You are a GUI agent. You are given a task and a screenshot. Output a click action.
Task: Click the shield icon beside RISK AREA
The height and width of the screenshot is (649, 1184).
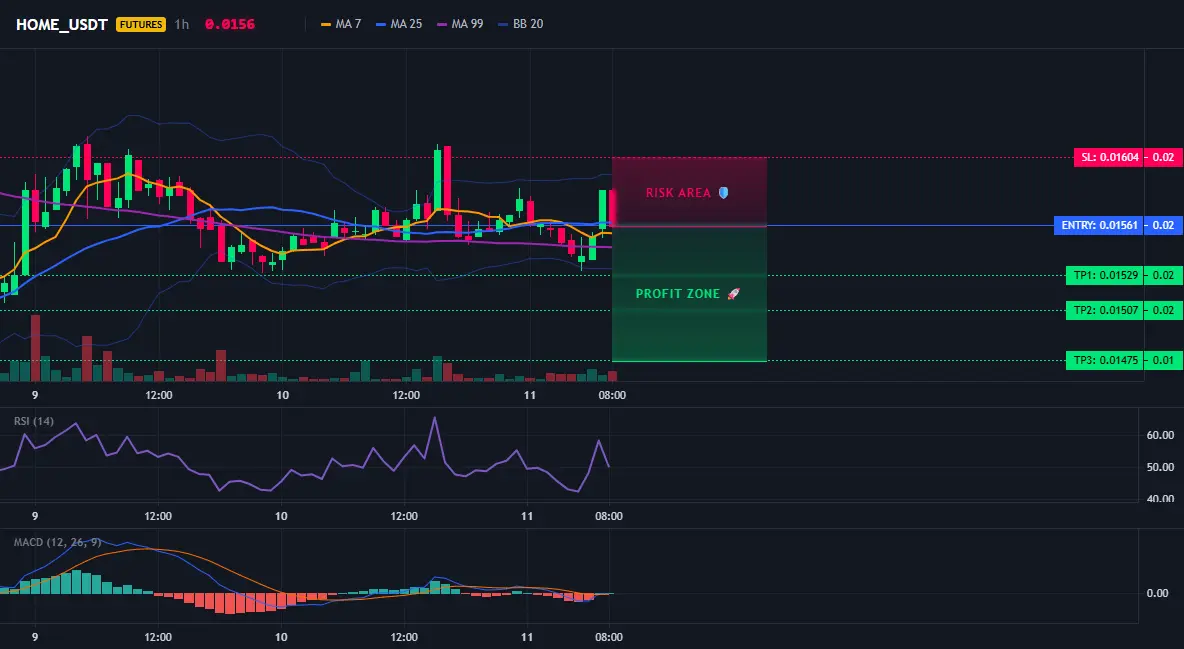(x=723, y=193)
